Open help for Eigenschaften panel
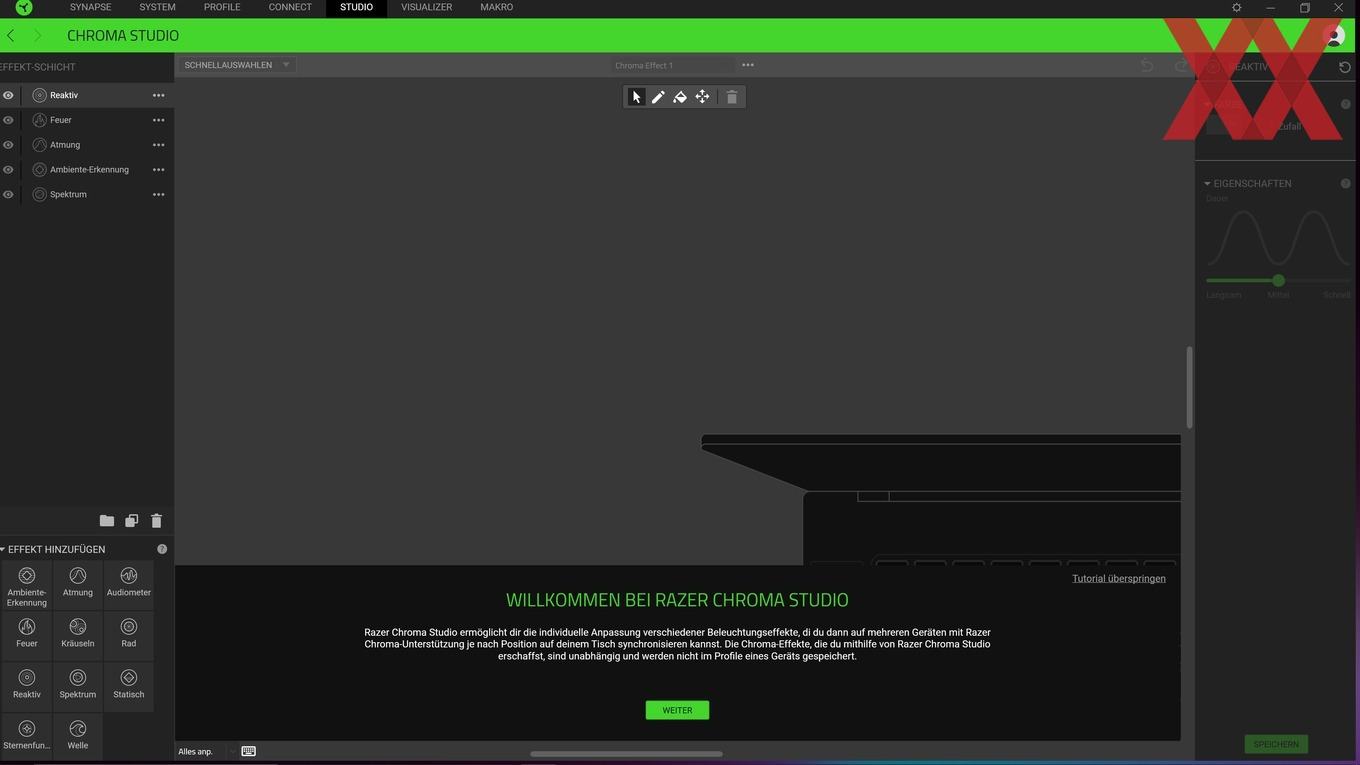 1345,184
